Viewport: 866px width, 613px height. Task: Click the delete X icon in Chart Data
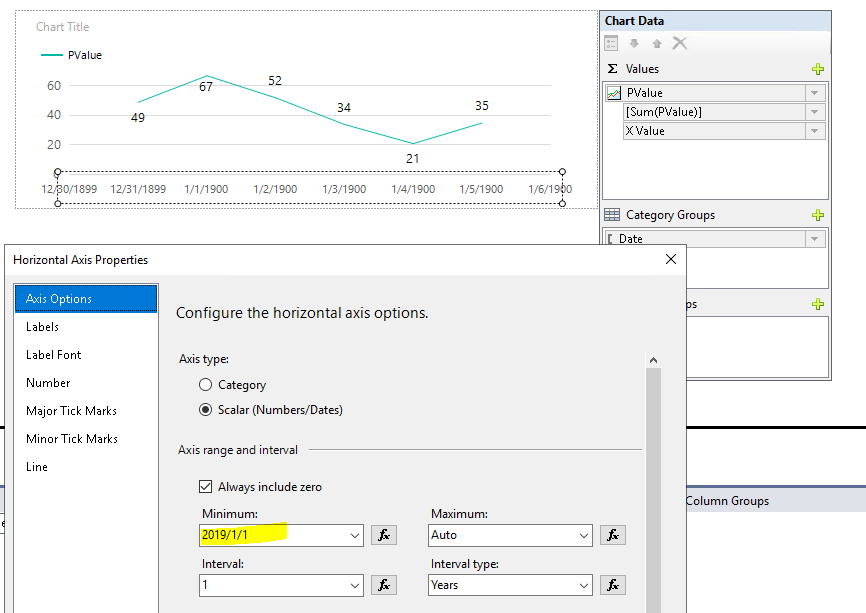point(680,43)
